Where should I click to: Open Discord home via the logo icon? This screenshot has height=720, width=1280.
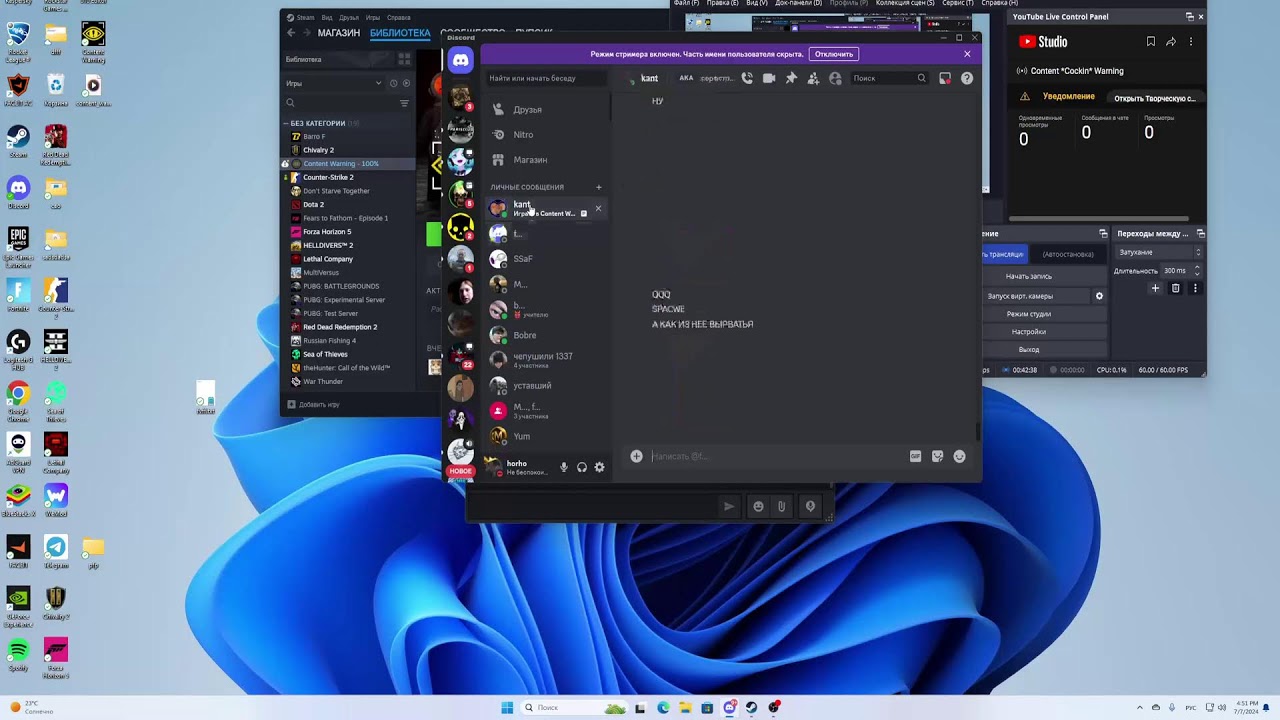point(460,61)
